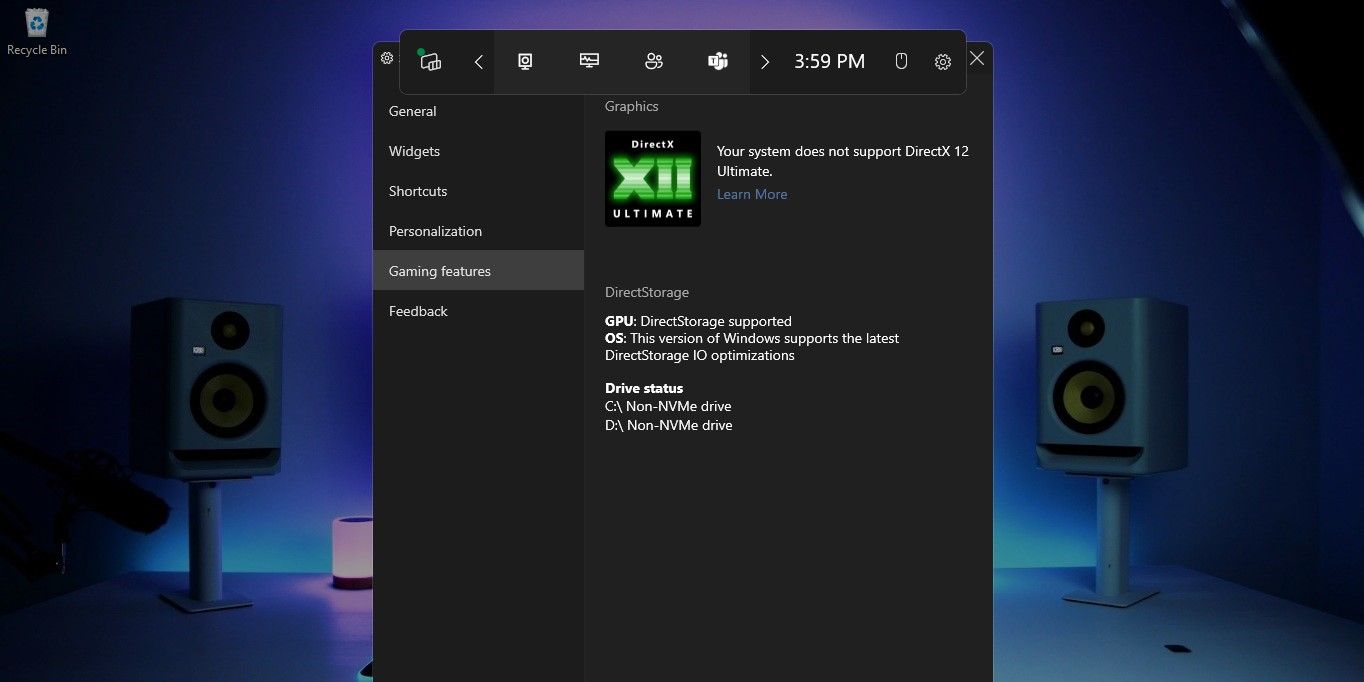Screen dimensions: 1364x682
Task: Select the Recycle Bin desktop icon
Action: [x=37, y=32]
